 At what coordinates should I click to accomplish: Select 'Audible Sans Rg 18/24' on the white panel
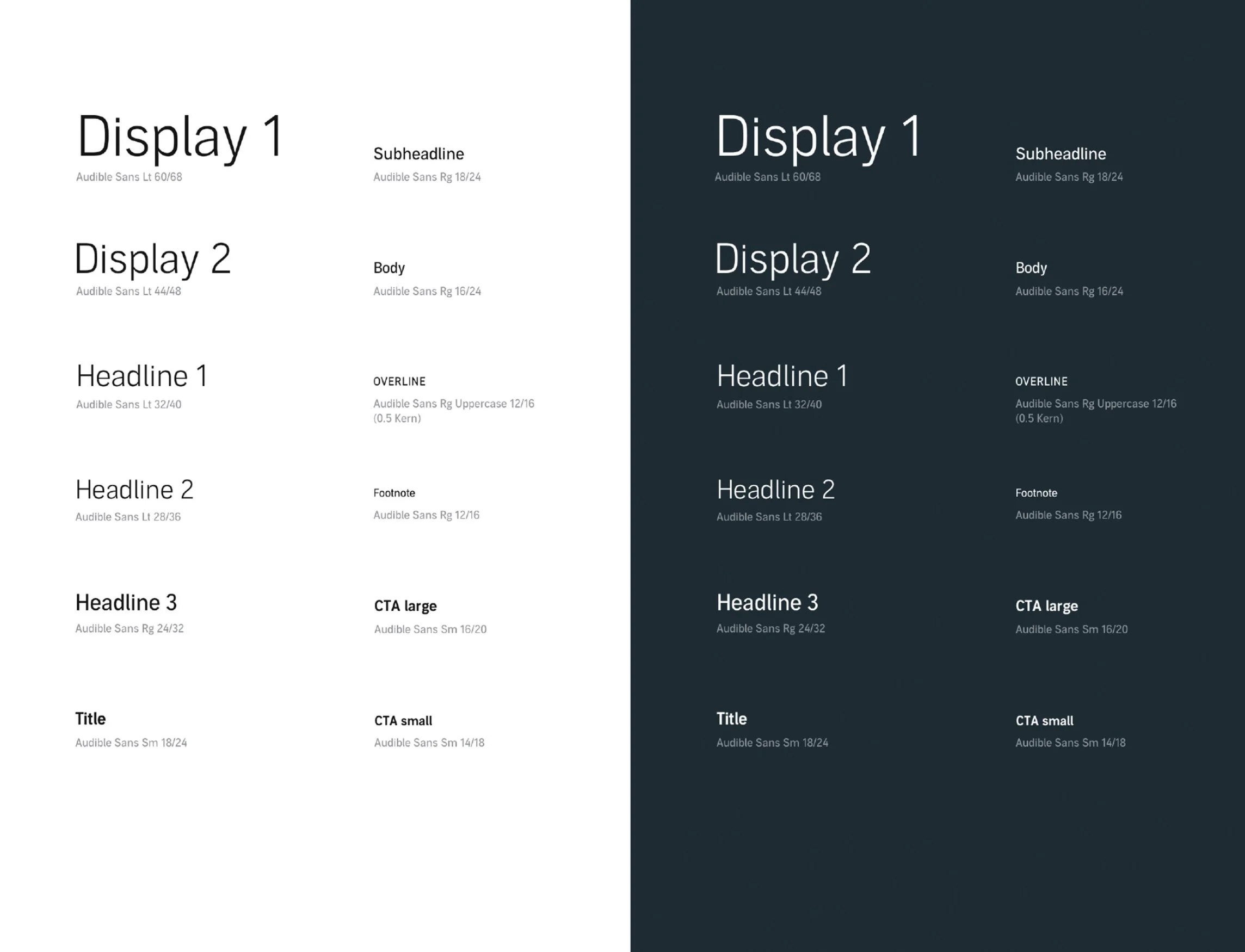click(x=427, y=177)
